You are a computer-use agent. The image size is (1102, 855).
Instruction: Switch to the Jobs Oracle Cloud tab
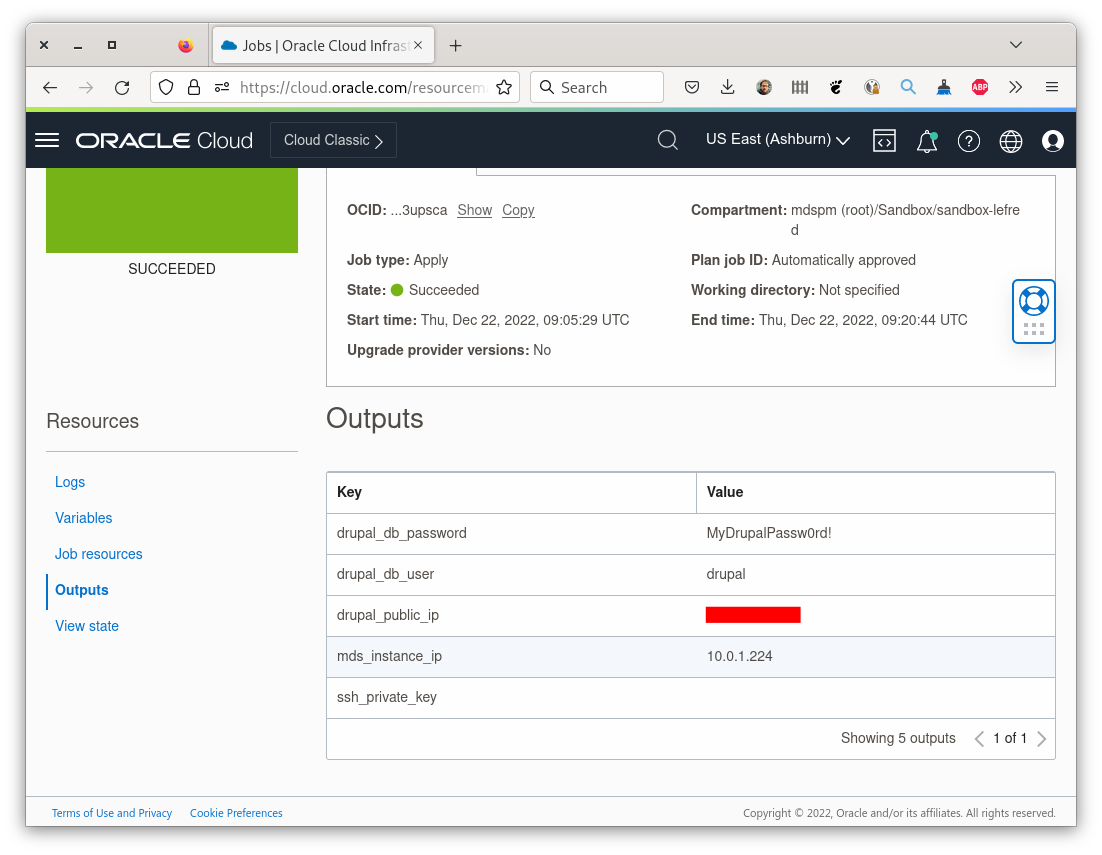(x=310, y=44)
